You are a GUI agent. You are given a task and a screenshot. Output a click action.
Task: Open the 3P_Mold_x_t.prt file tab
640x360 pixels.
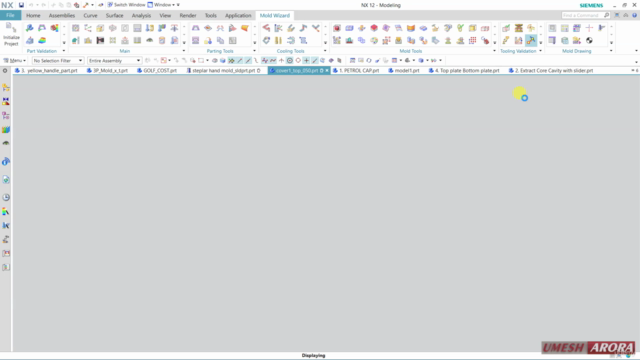click(107, 71)
